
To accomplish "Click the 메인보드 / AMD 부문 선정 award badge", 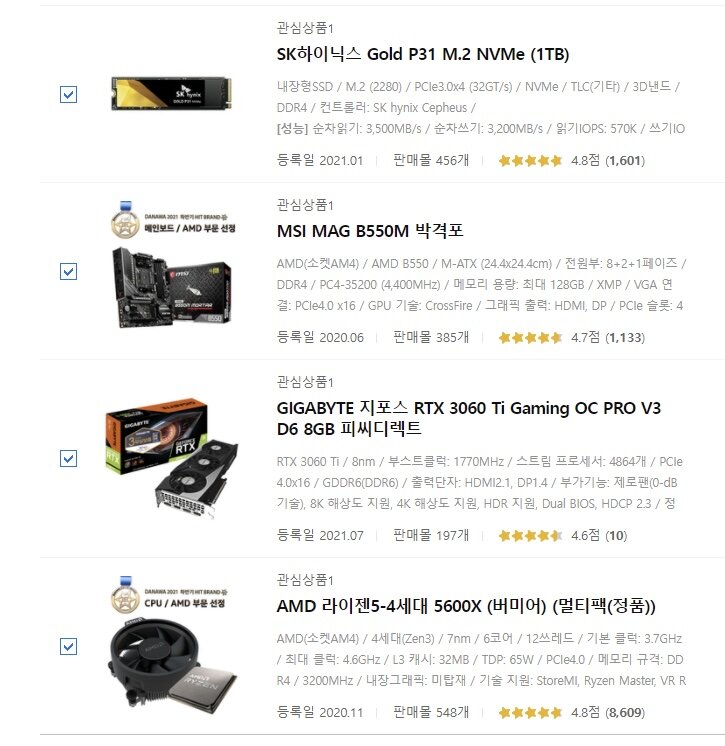I will [173, 224].
